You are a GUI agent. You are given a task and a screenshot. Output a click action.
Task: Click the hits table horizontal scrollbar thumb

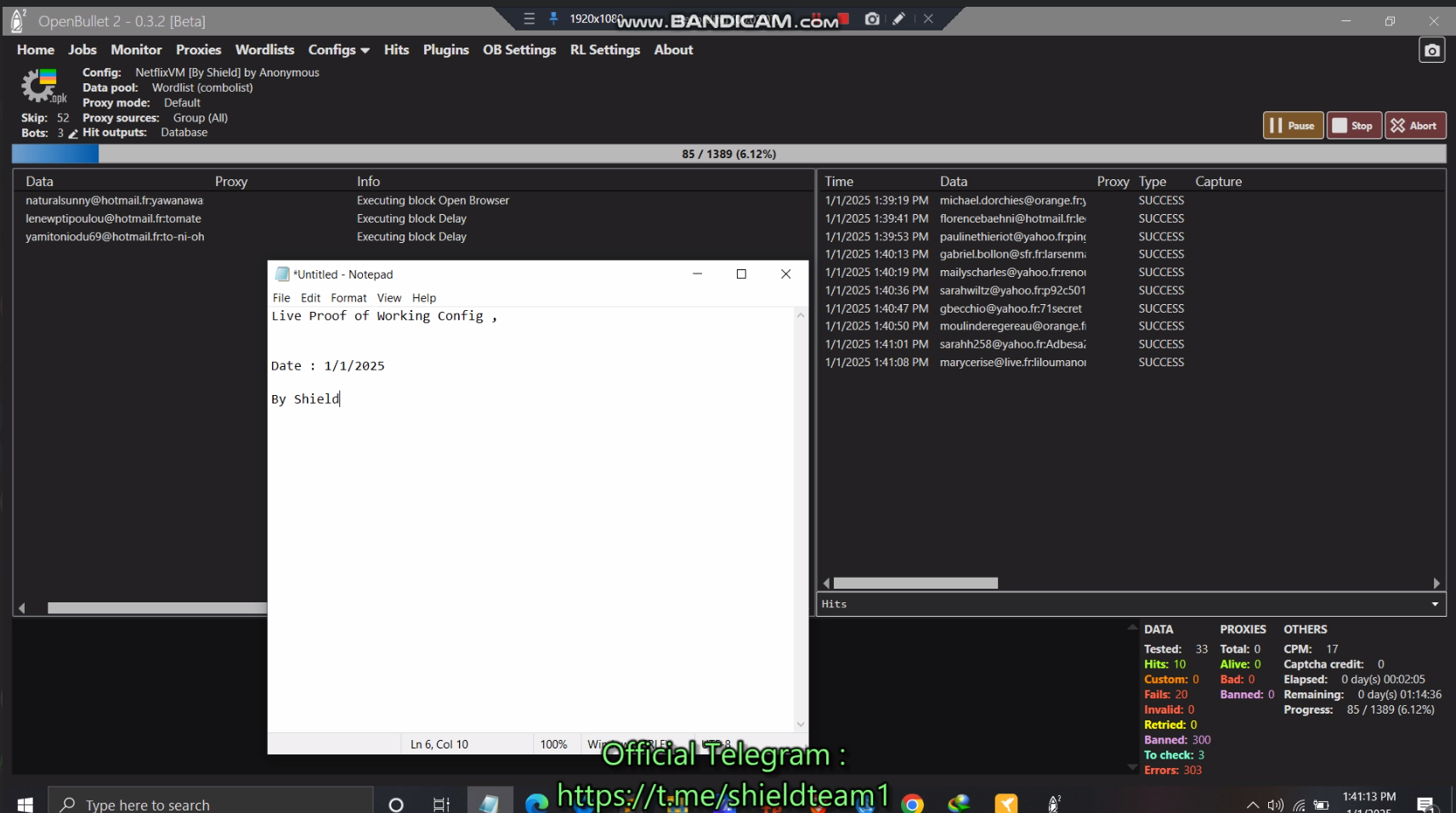pos(915,584)
